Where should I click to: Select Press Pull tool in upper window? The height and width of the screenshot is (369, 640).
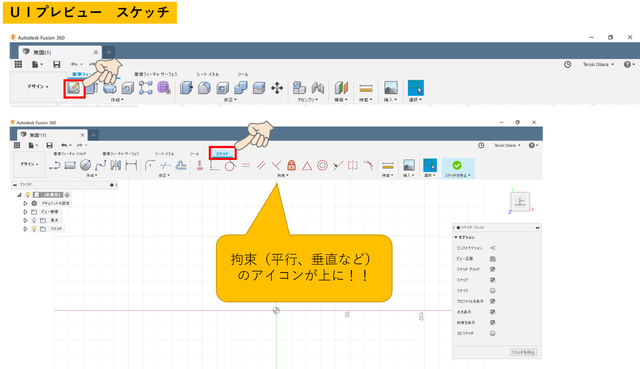coord(186,87)
